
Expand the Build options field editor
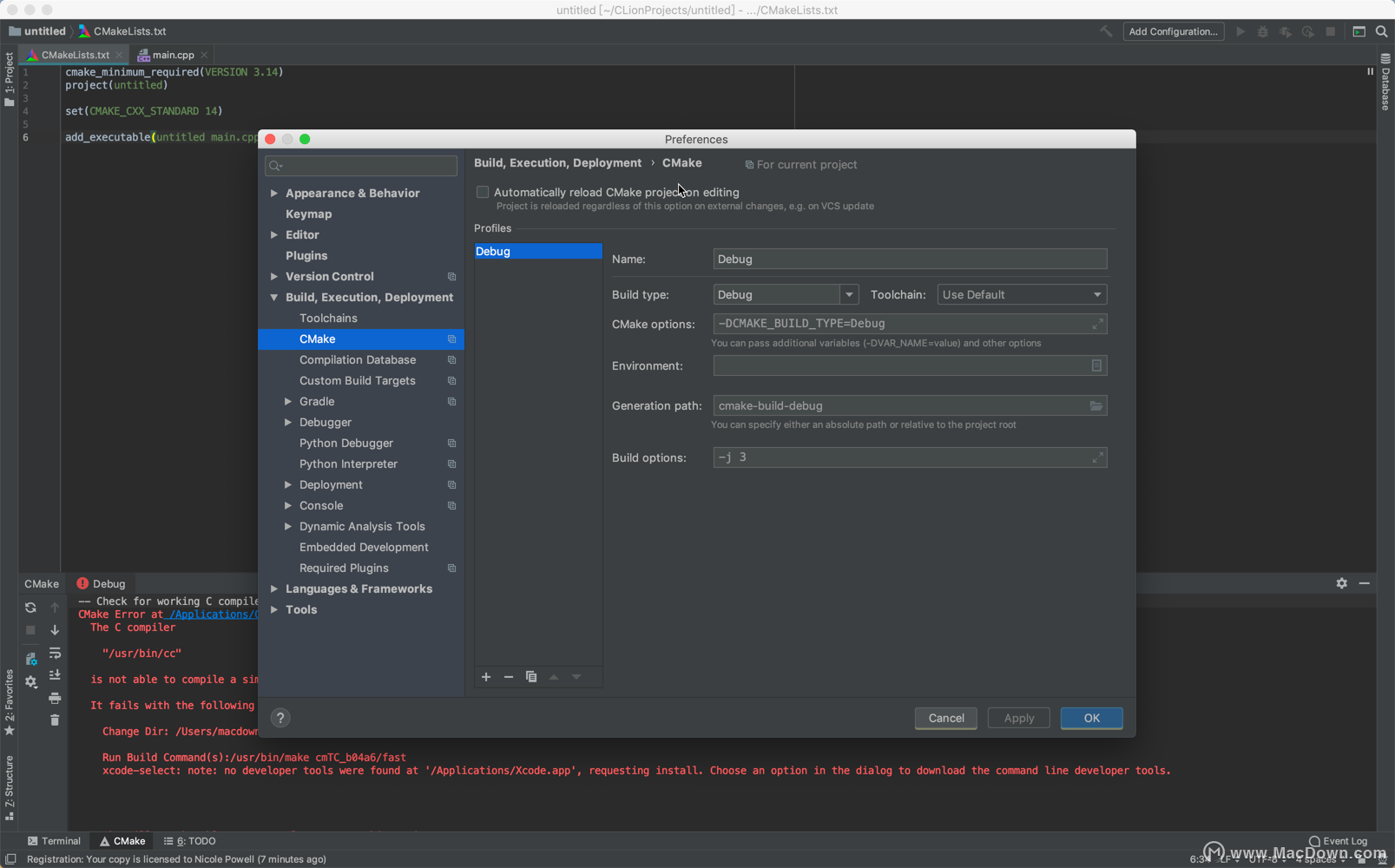(x=1097, y=457)
